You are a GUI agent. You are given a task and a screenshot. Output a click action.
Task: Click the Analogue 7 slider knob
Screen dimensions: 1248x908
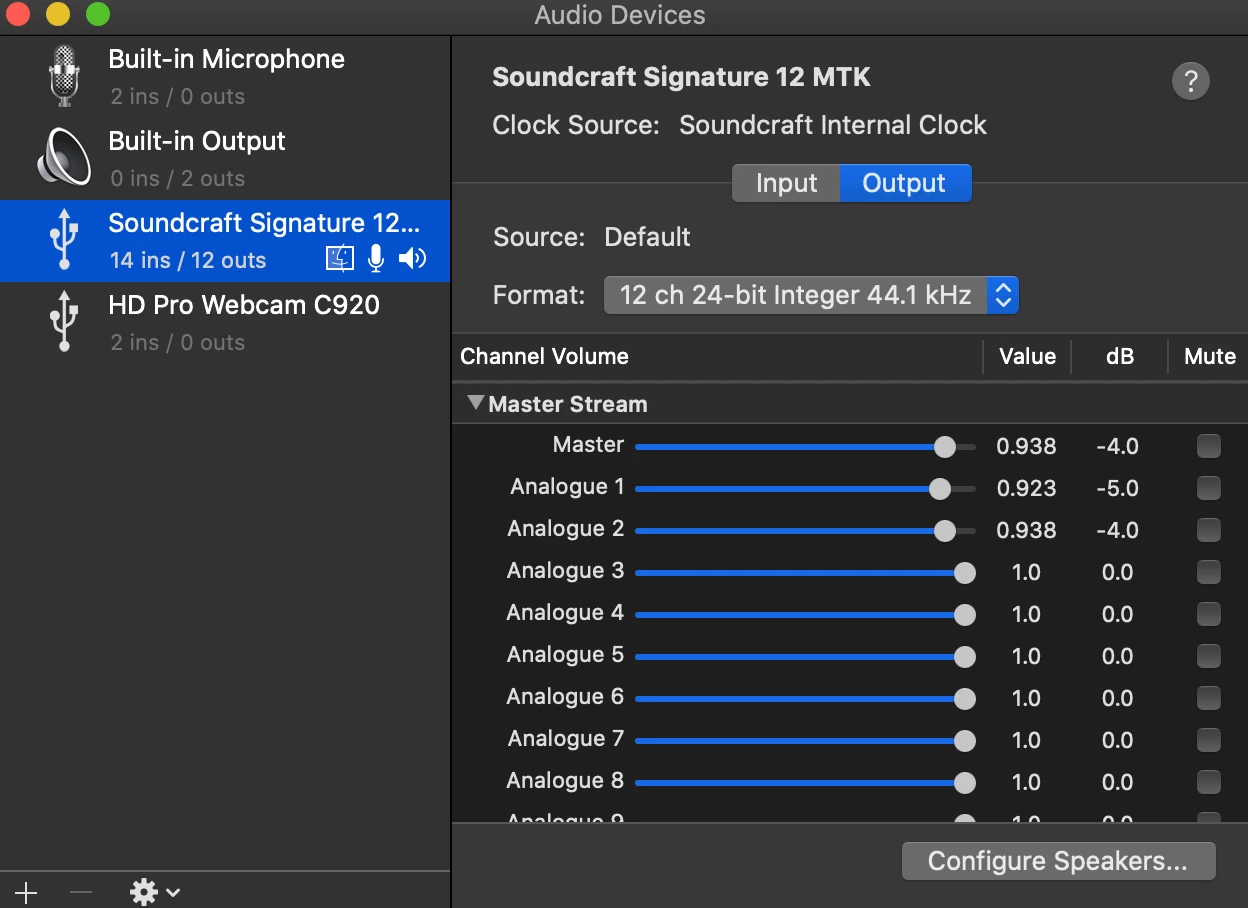pos(964,741)
